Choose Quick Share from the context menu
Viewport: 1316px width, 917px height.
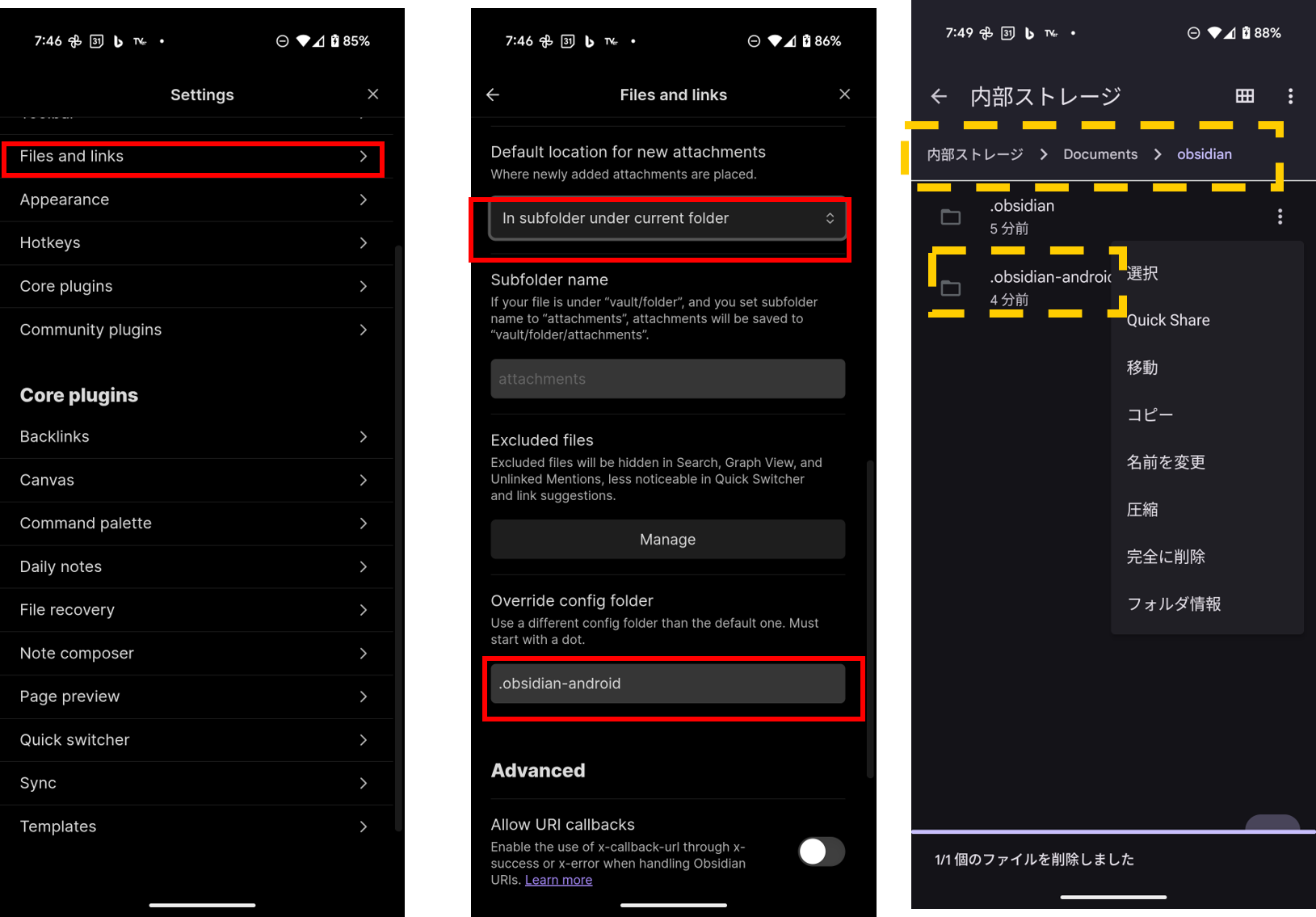pyautogui.click(x=1207, y=320)
